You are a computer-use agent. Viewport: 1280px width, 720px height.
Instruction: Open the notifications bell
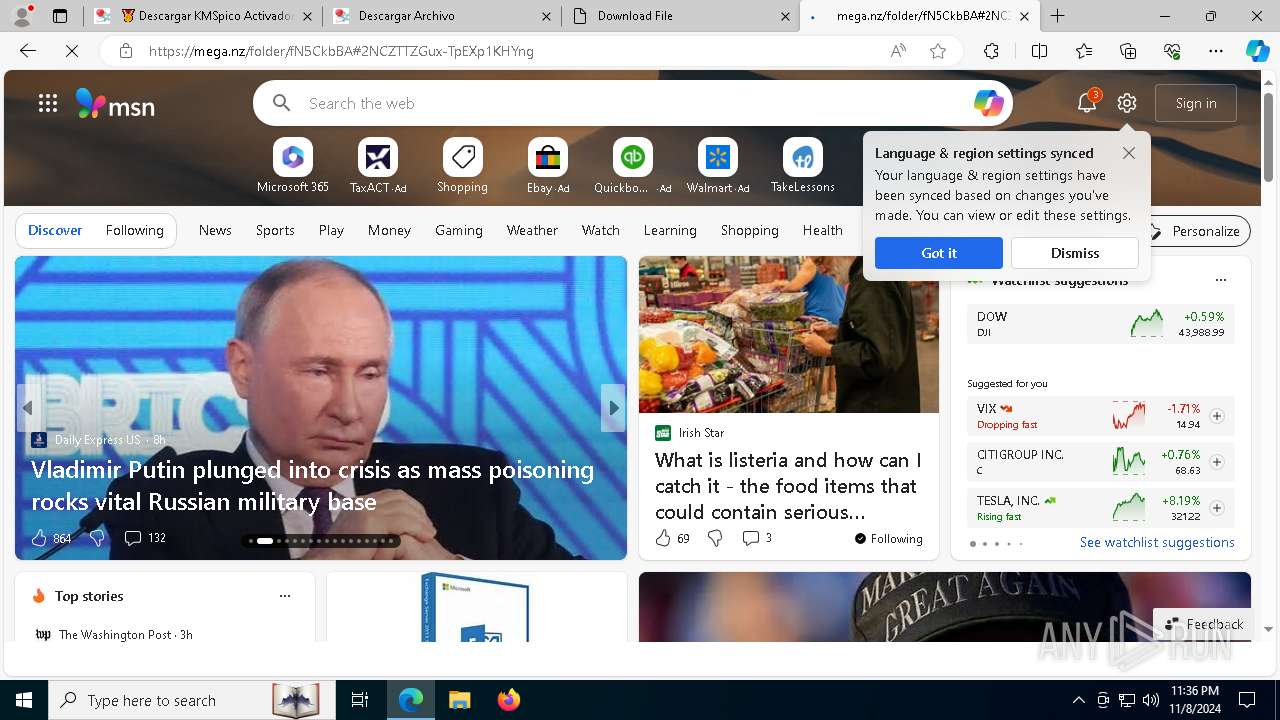1087,102
